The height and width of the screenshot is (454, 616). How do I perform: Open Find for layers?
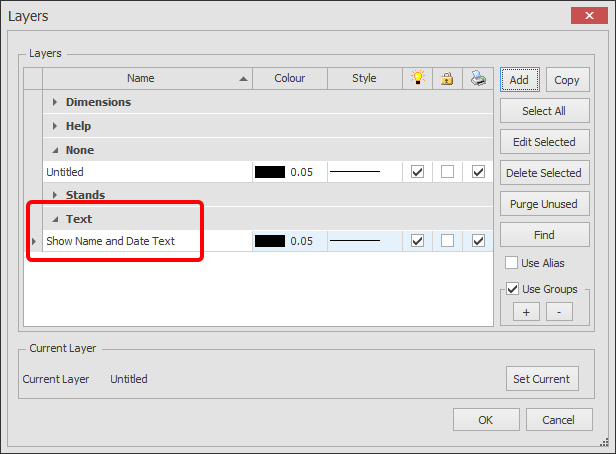pos(544,235)
